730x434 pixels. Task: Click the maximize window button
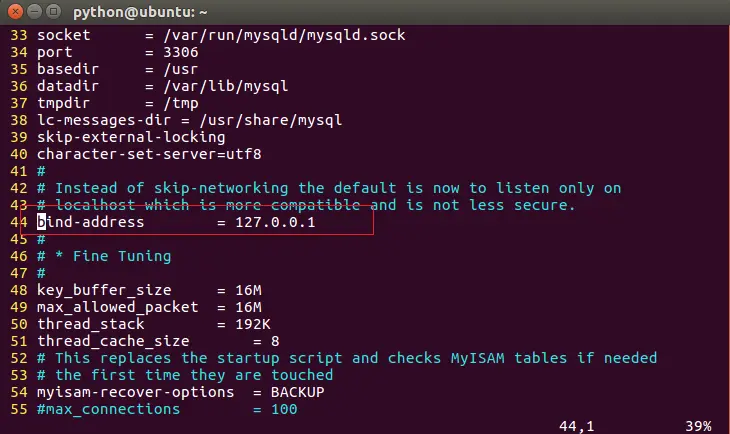click(54, 11)
